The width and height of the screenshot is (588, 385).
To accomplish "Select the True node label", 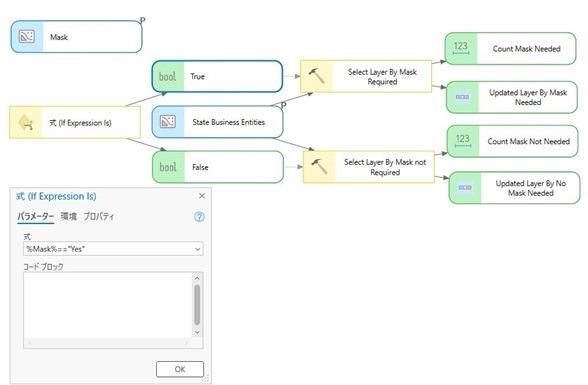I will tap(197, 76).
